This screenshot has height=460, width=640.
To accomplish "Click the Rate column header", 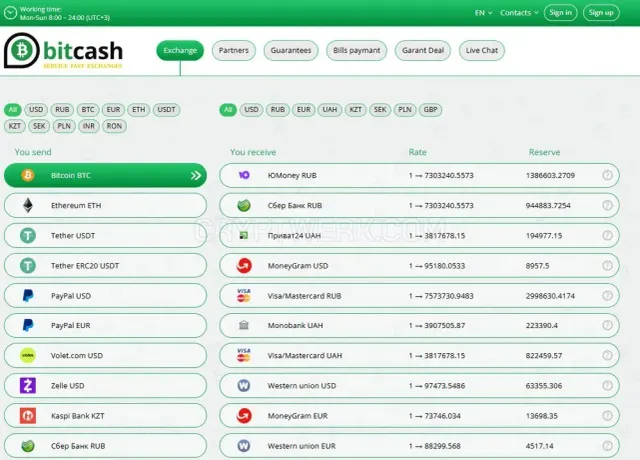I will [417, 152].
